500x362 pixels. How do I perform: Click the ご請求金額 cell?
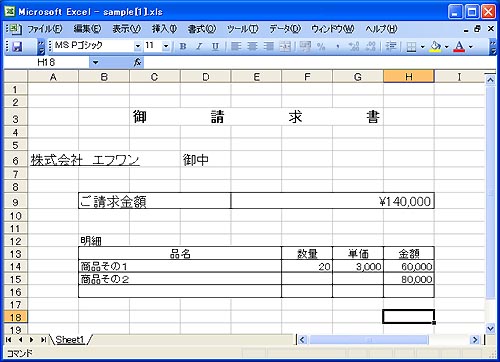155,201
